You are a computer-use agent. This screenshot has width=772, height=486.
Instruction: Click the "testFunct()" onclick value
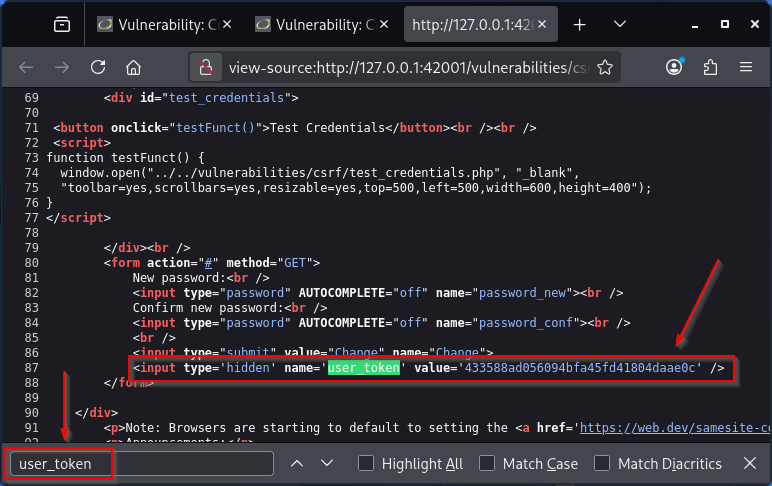point(216,128)
